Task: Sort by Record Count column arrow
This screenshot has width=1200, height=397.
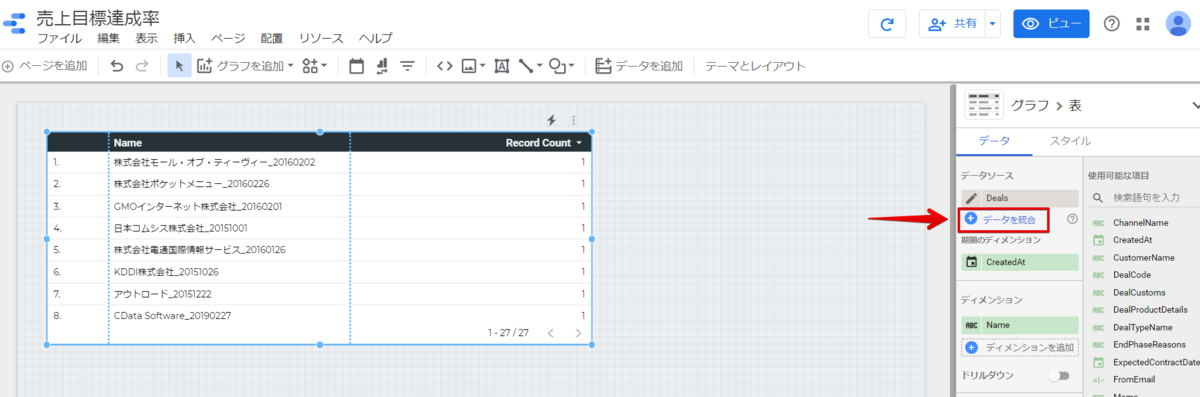Action: pyautogui.click(x=578, y=143)
